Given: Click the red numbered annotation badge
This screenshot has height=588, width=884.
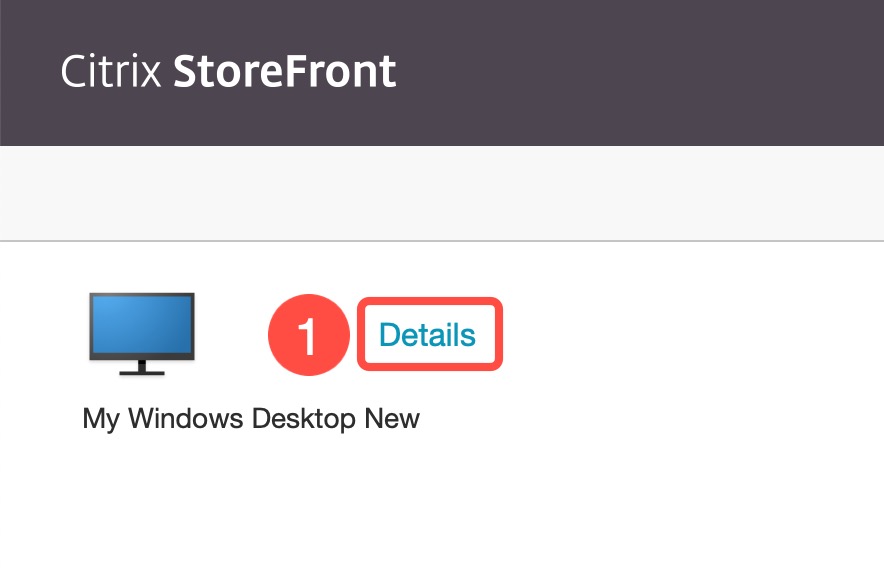Looking at the screenshot, I should 308,335.
